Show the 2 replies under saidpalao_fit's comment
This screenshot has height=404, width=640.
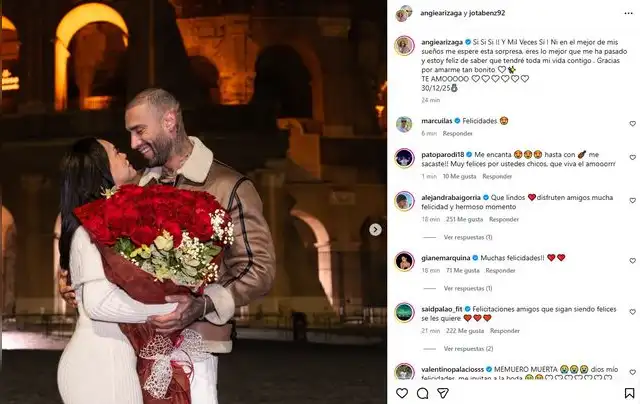[x=468, y=349]
